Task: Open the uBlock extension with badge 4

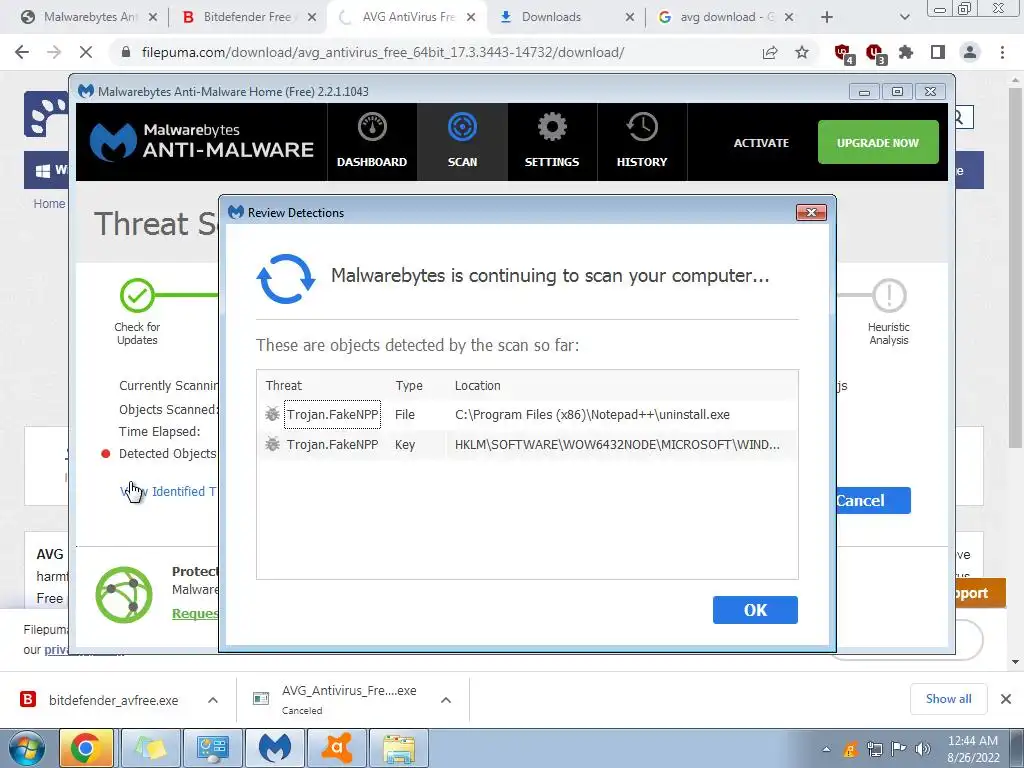Action: click(843, 53)
